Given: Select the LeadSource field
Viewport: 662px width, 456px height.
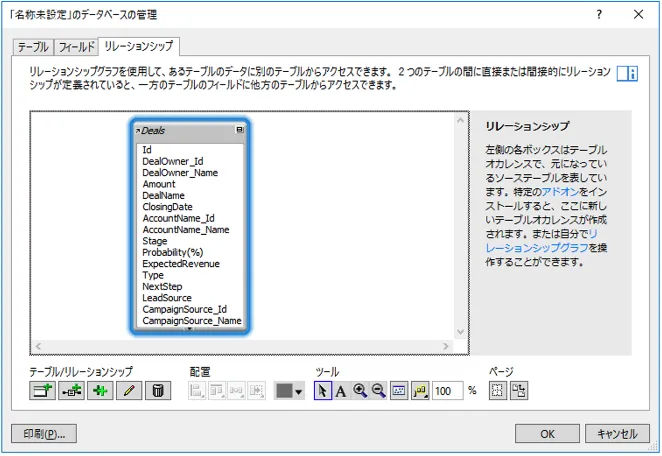Looking at the screenshot, I should click(x=167, y=298).
